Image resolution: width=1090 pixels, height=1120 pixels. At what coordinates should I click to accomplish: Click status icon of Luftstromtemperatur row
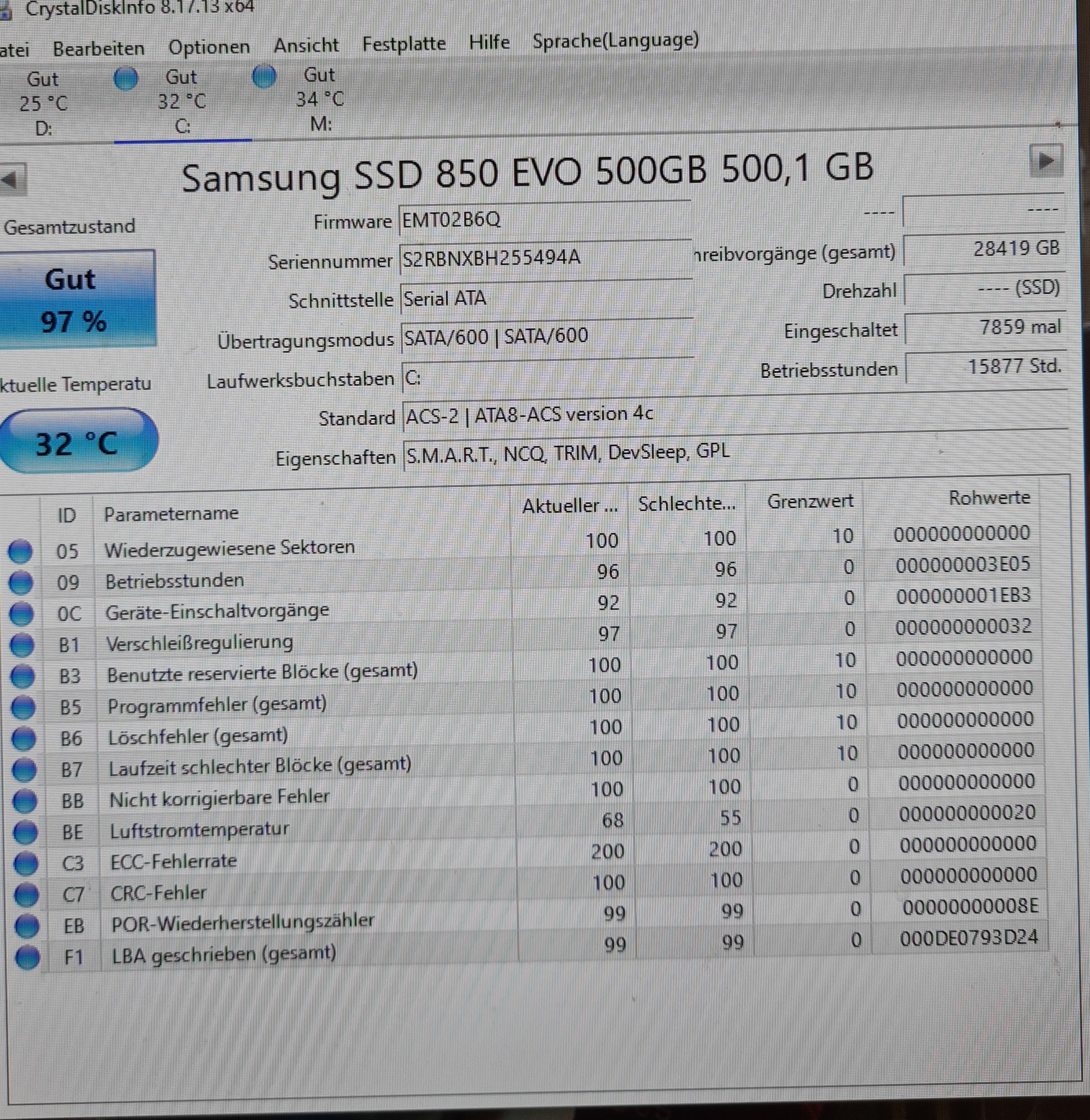[25, 832]
